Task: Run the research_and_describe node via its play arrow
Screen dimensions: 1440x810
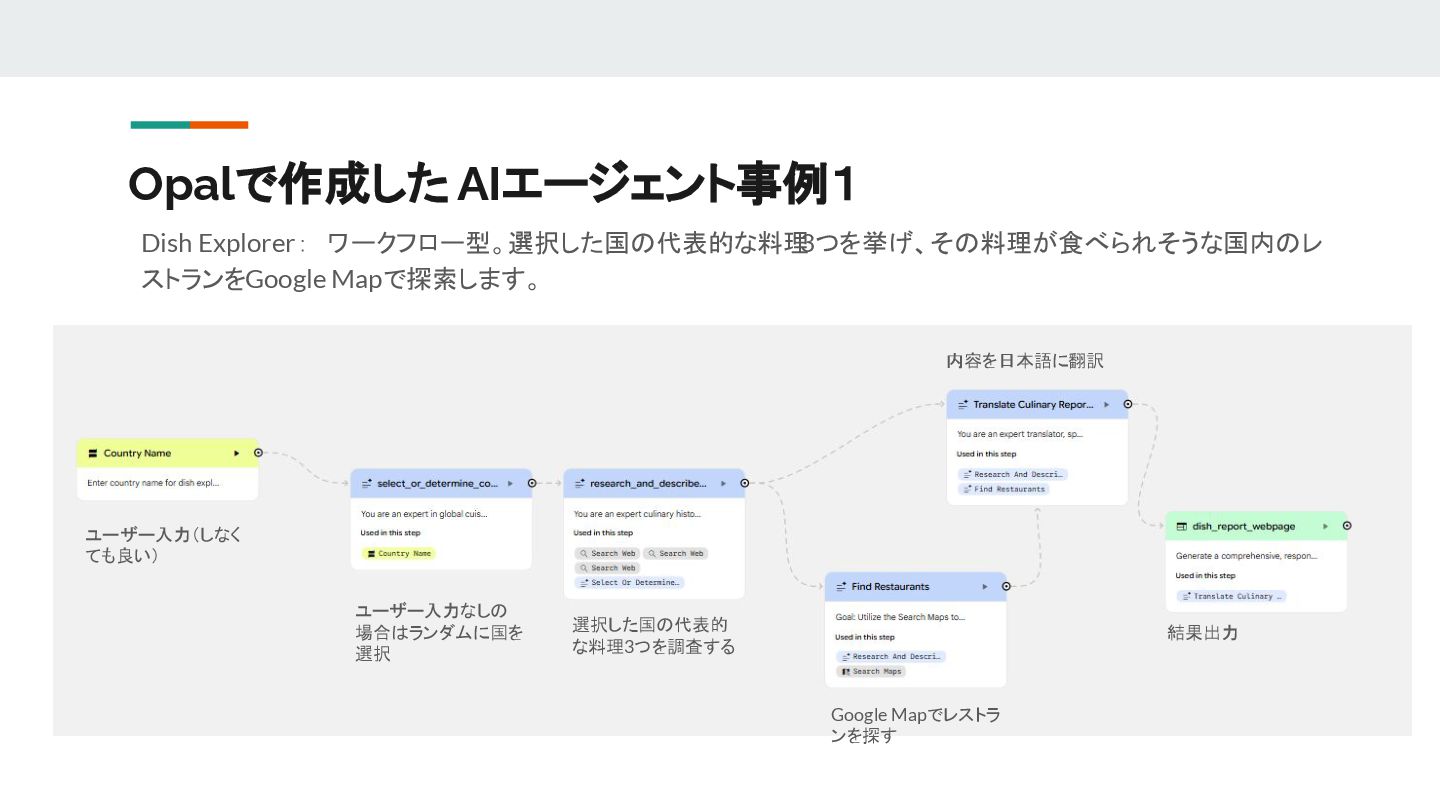Action: [x=723, y=483]
